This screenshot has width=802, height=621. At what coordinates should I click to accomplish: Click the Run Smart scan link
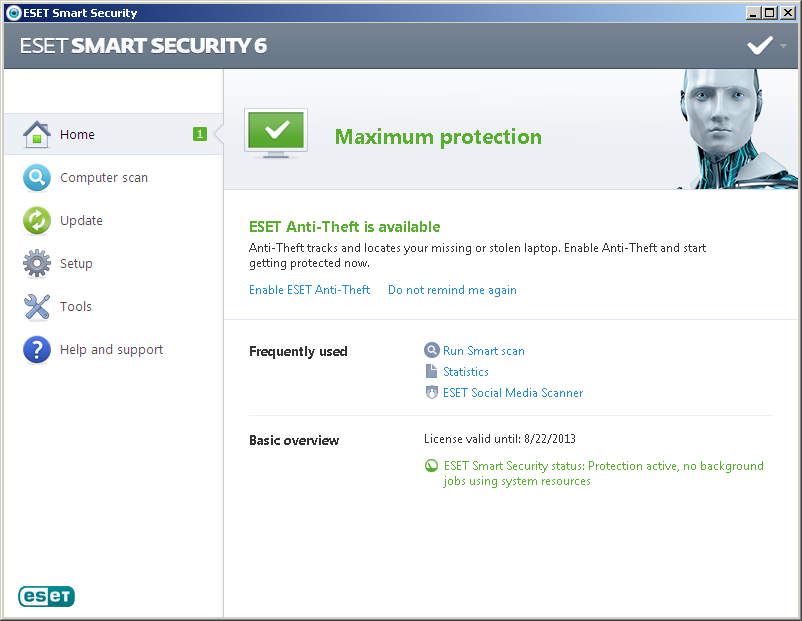coord(483,351)
